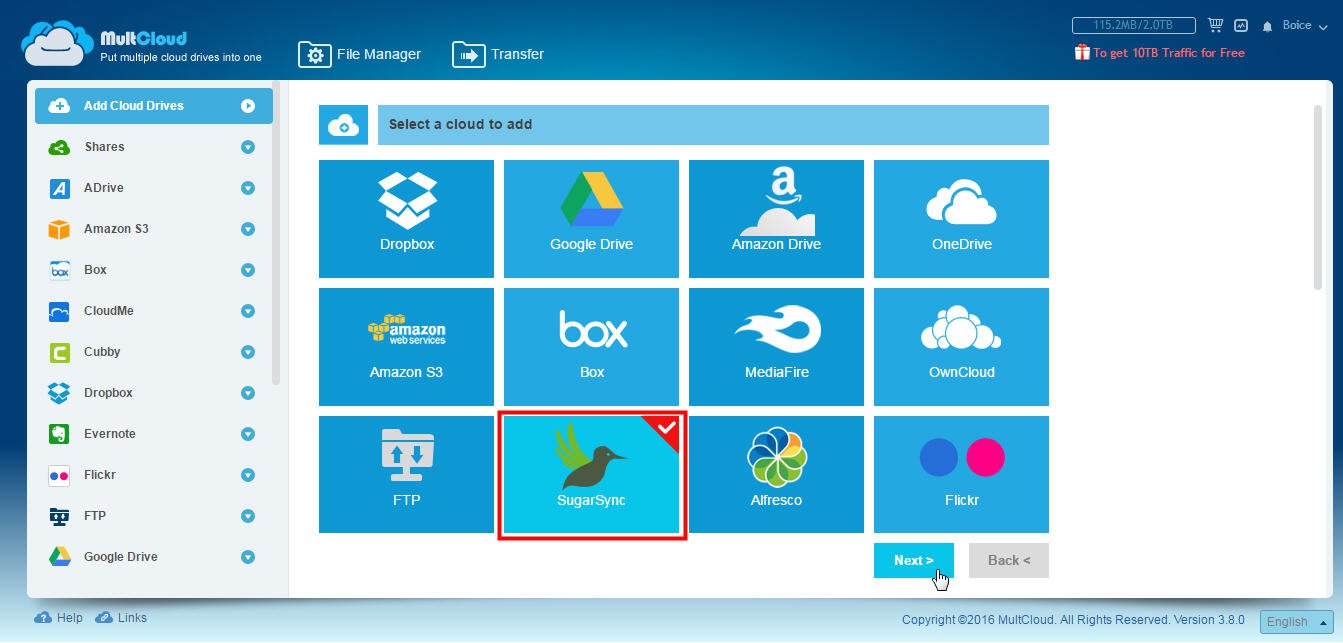Open the File Manager tab
The image size is (1343, 643).
tap(360, 54)
